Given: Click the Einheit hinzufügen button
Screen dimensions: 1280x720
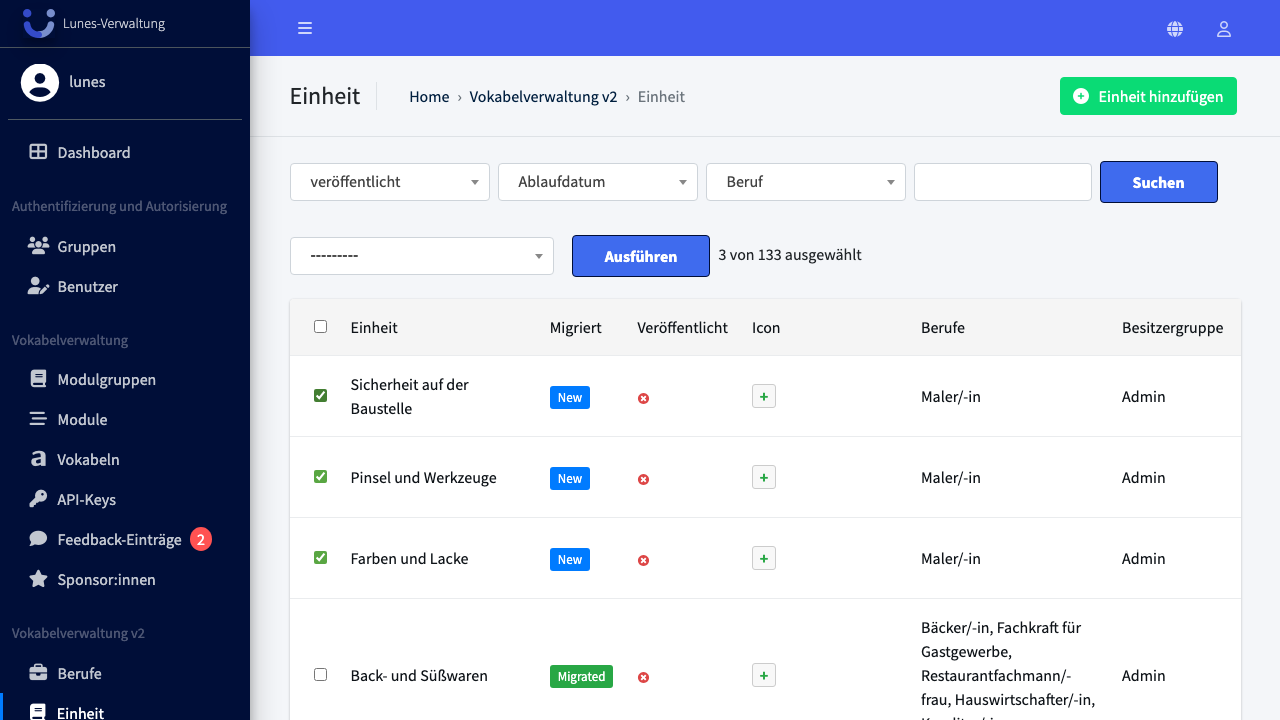Looking at the screenshot, I should tap(1148, 96).
